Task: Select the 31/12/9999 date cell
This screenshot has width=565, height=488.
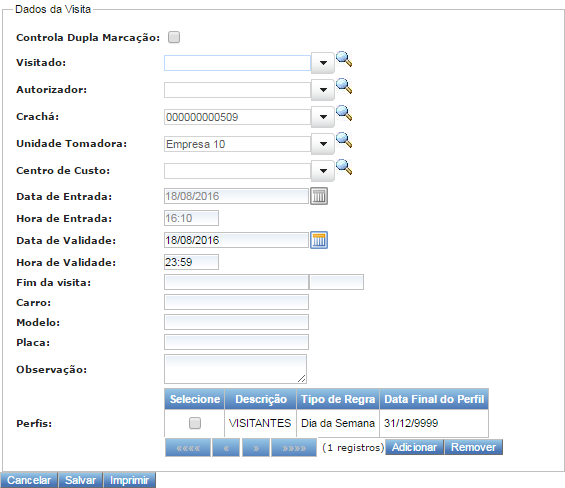Action: [x=434, y=423]
